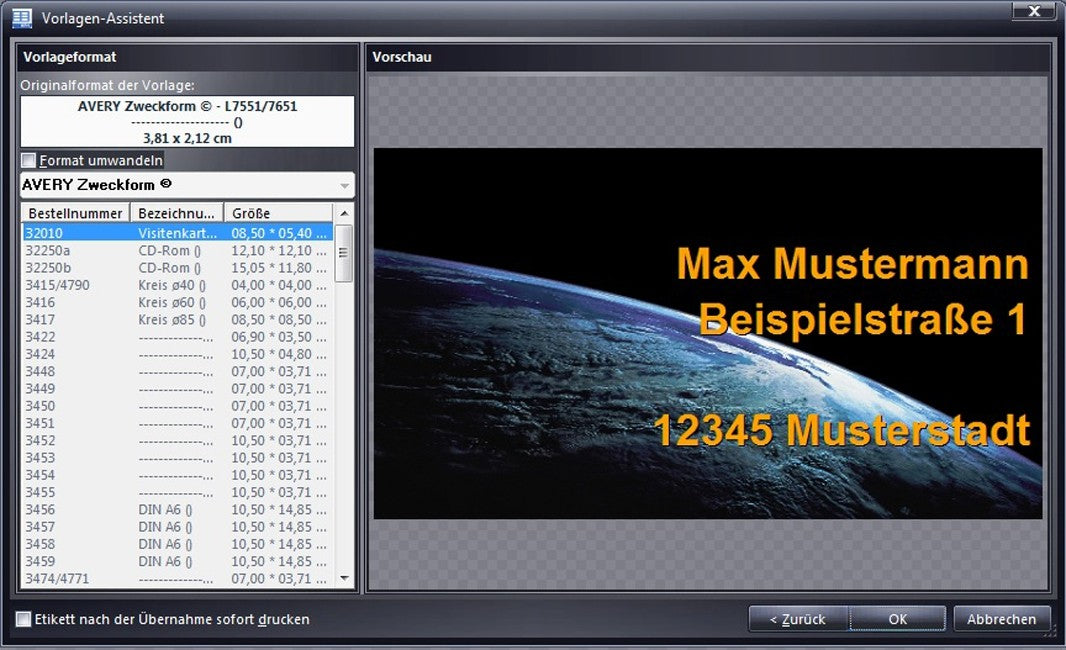Select the 3474/4771 list entry

tap(176, 579)
